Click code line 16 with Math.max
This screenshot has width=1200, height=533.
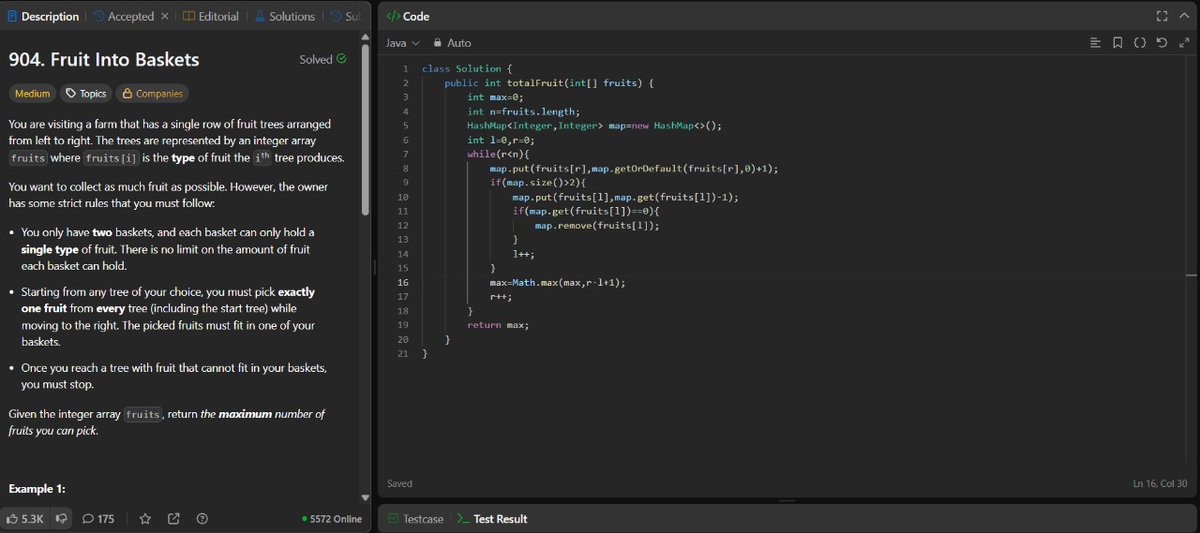coord(558,283)
